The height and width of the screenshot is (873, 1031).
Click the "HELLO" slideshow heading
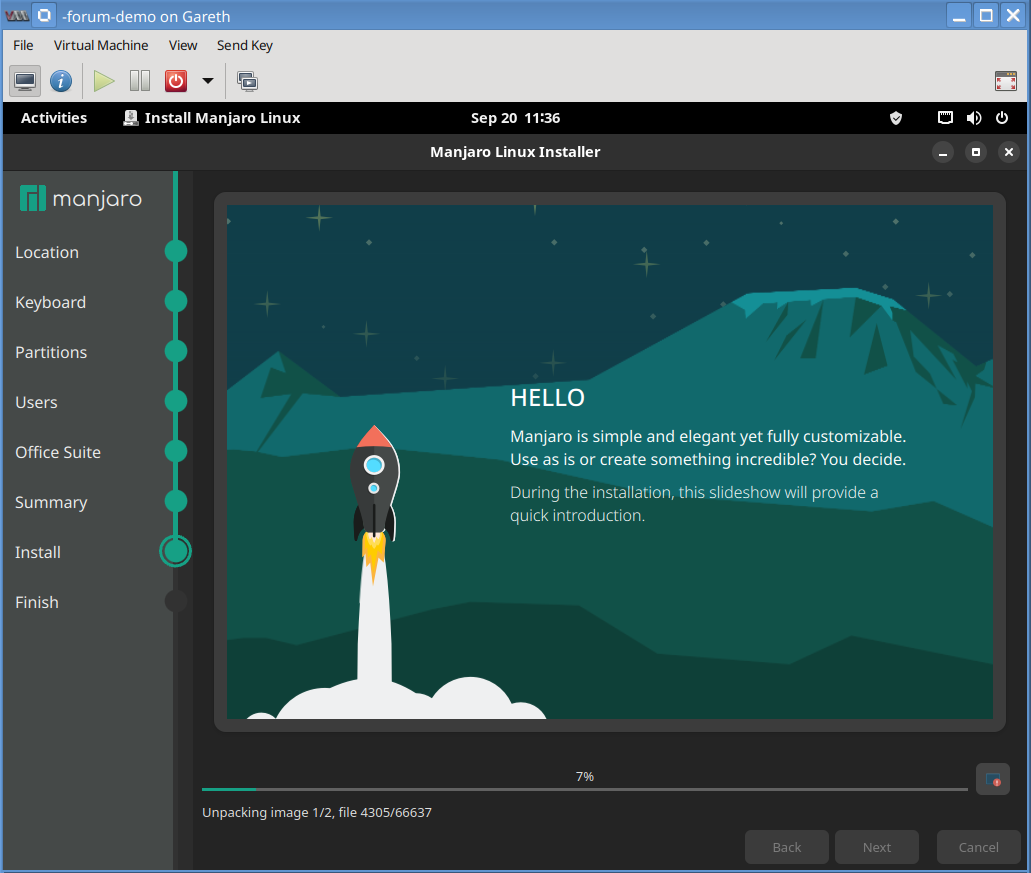pos(547,398)
